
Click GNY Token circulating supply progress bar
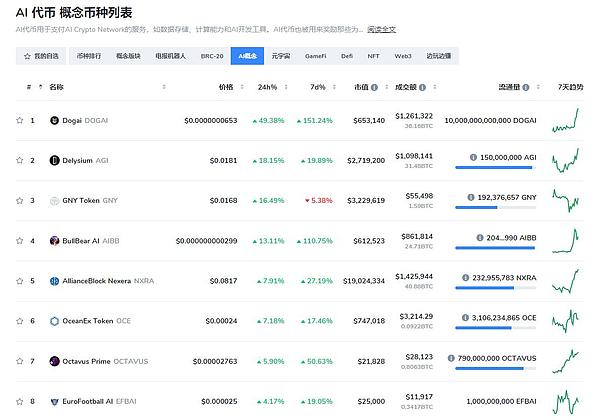494,208
